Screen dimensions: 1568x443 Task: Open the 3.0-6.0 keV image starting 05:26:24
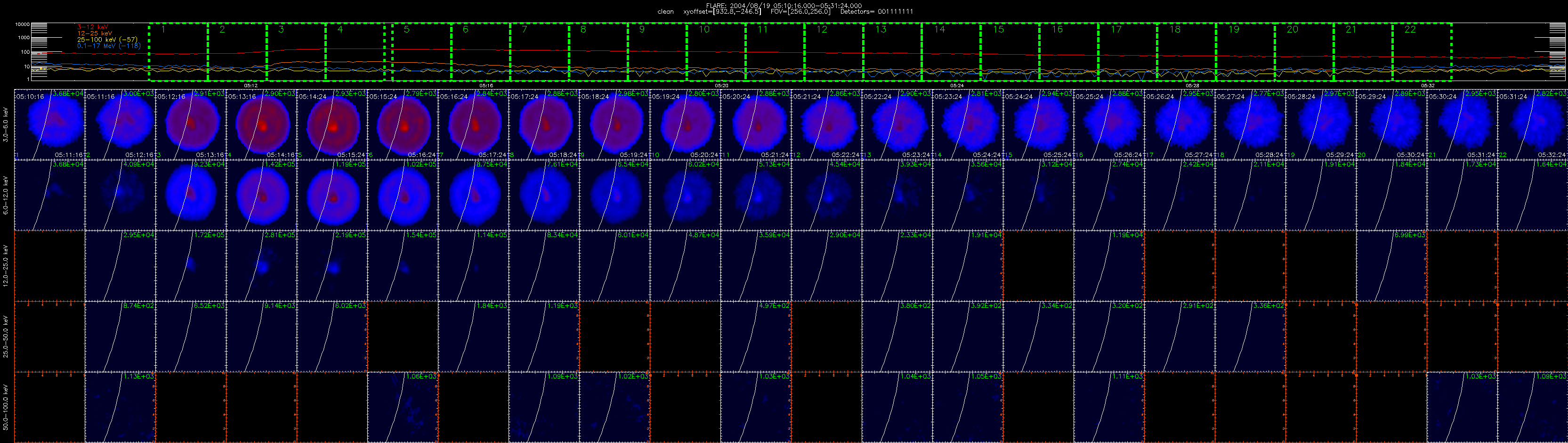(1180, 124)
